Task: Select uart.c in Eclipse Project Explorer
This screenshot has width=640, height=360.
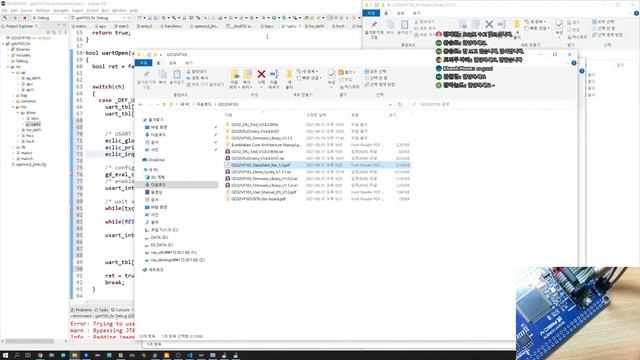Action: 33,124
